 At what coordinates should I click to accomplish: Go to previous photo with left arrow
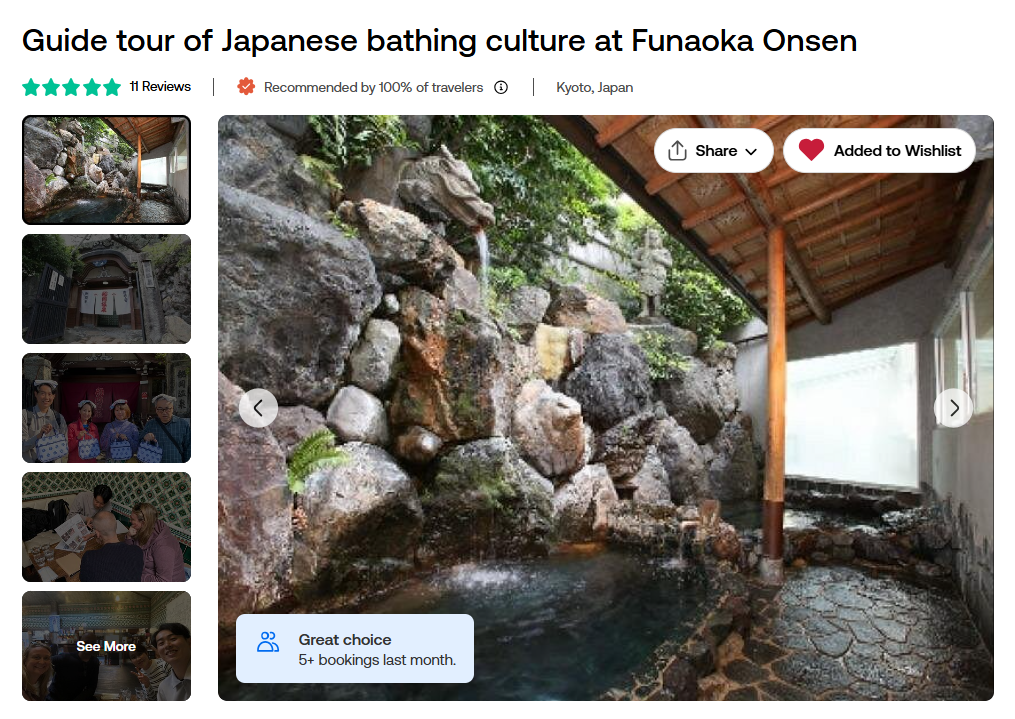coord(258,408)
